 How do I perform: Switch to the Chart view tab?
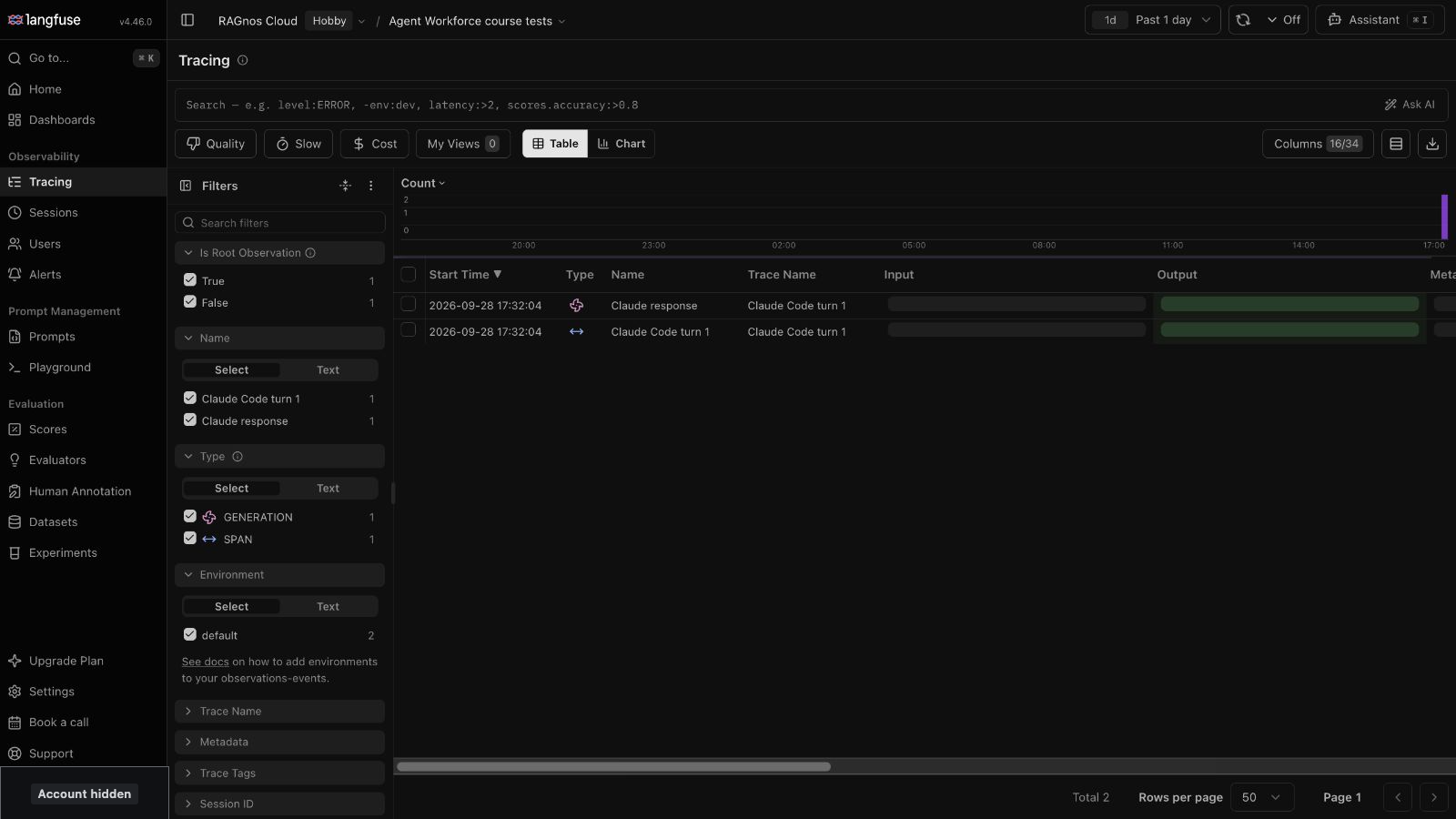click(x=622, y=144)
